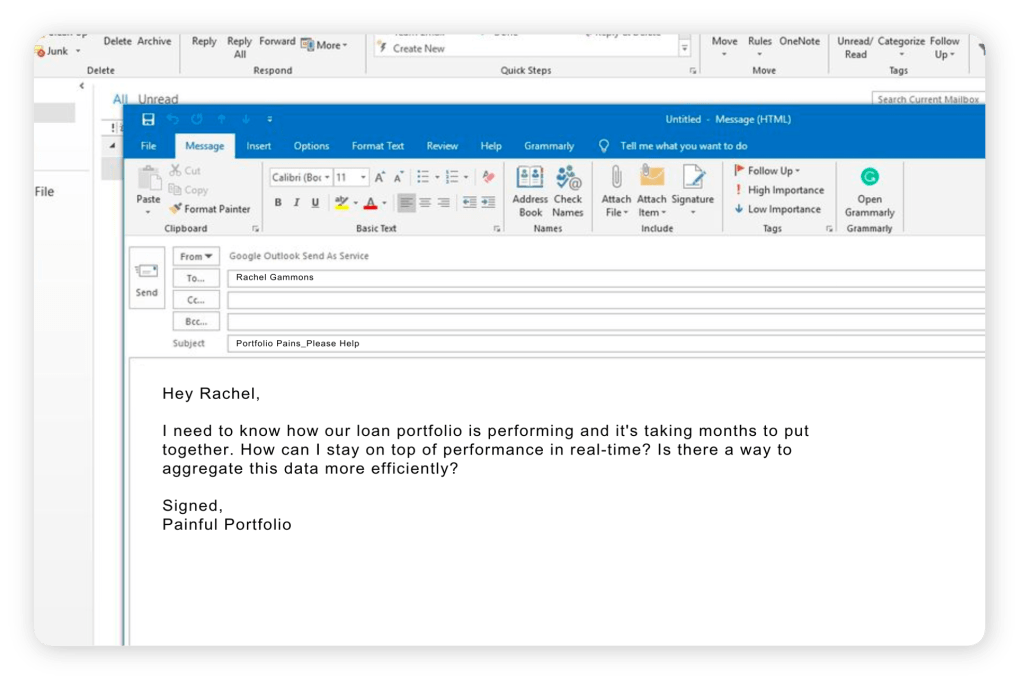Open the Follow Up flag menu
This screenshot has width=1024, height=684.
pos(767,171)
